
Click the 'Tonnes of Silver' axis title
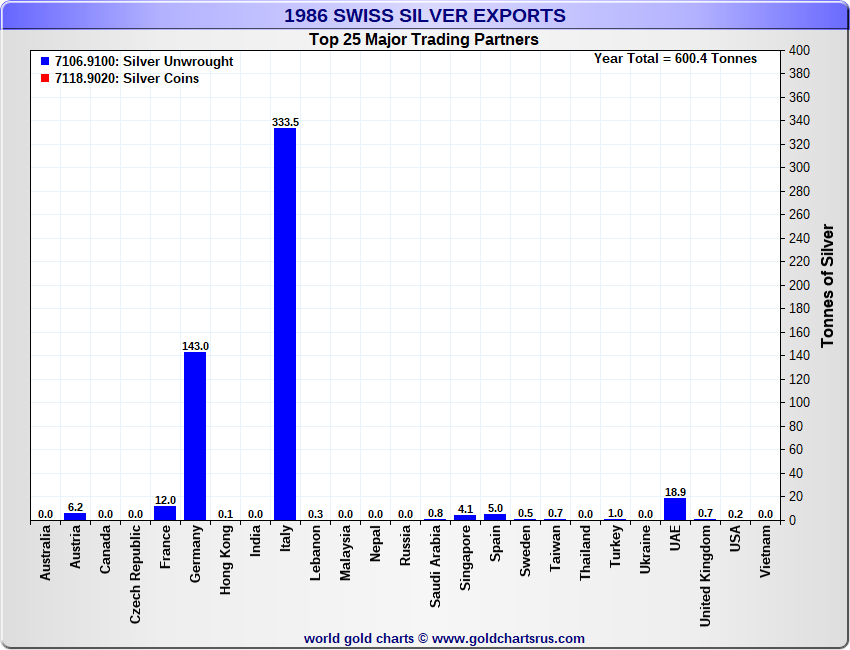tap(827, 286)
